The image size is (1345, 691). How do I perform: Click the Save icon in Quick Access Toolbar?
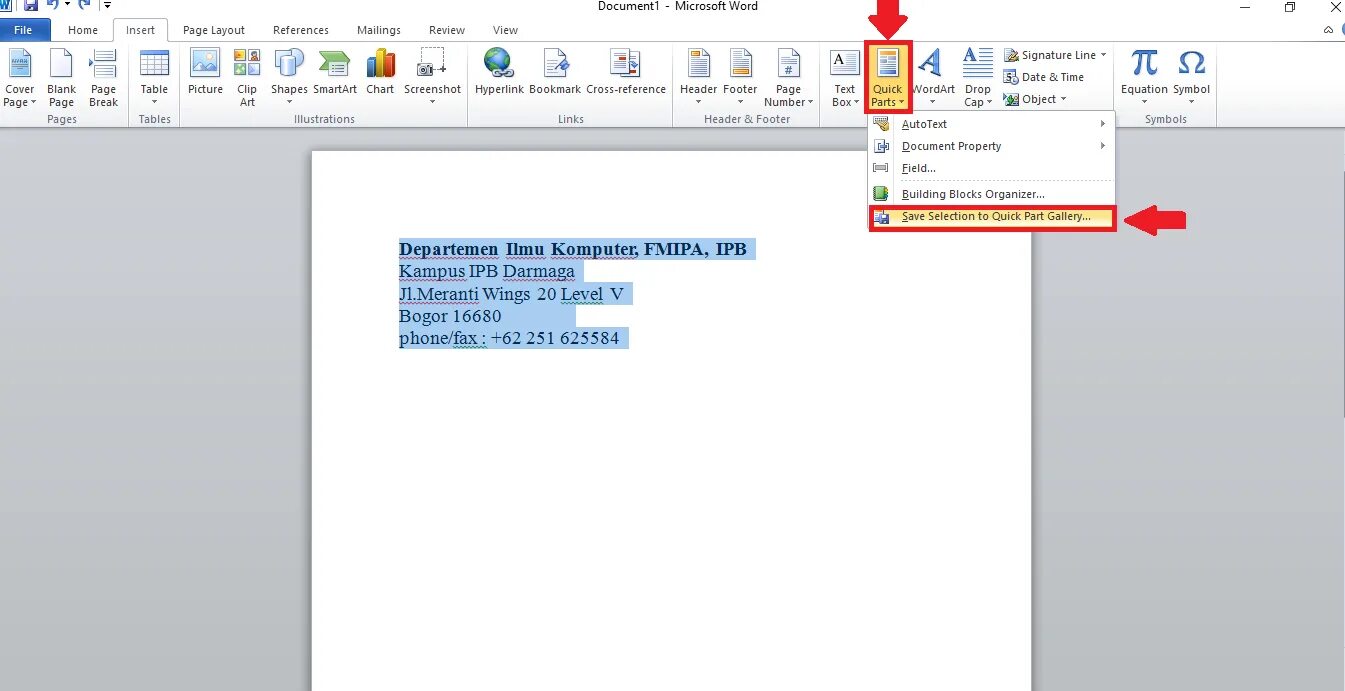pyautogui.click(x=30, y=6)
